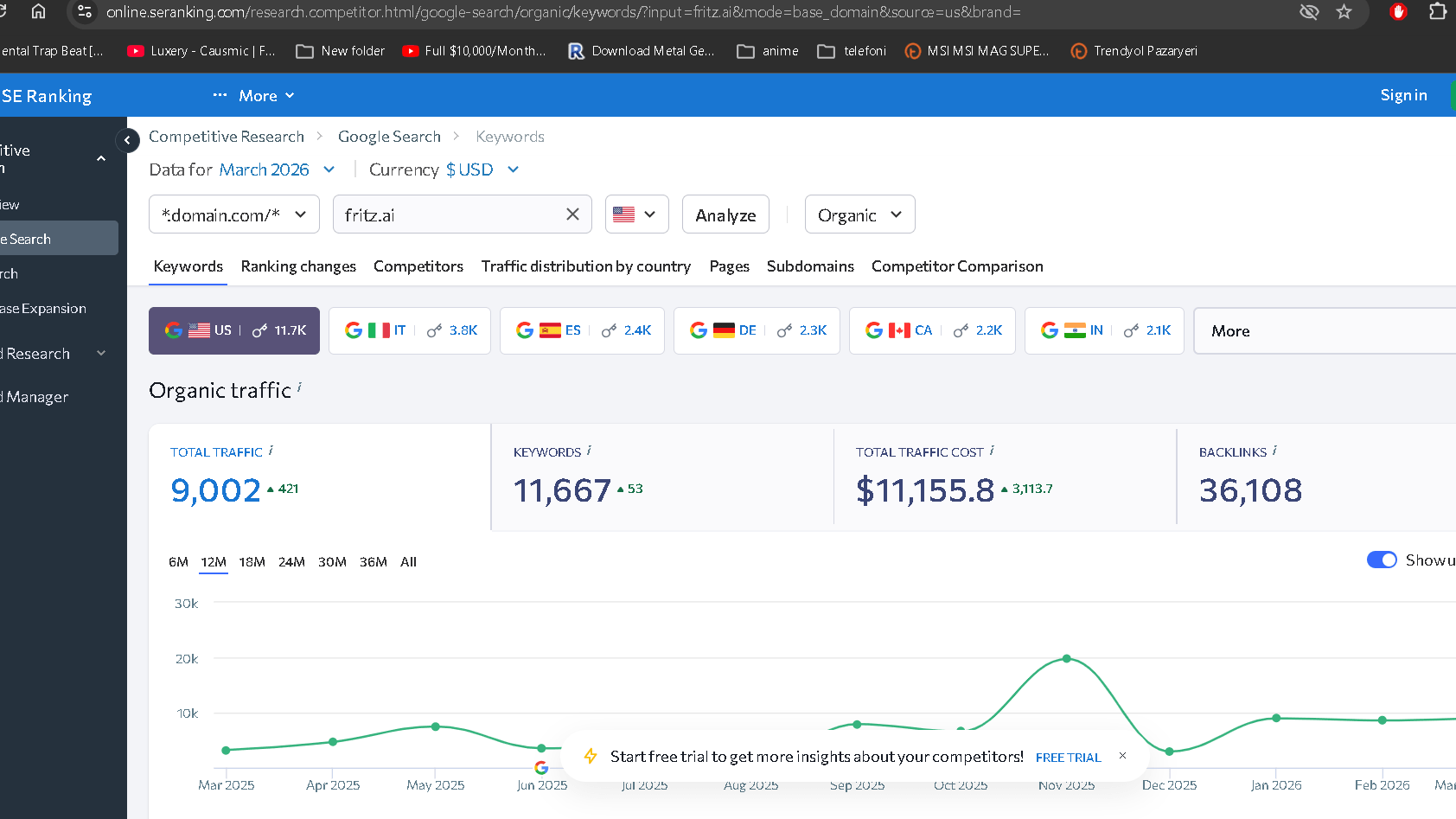Click the Germany DE flag icon
This screenshot has width=1456, height=819.
tap(725, 330)
